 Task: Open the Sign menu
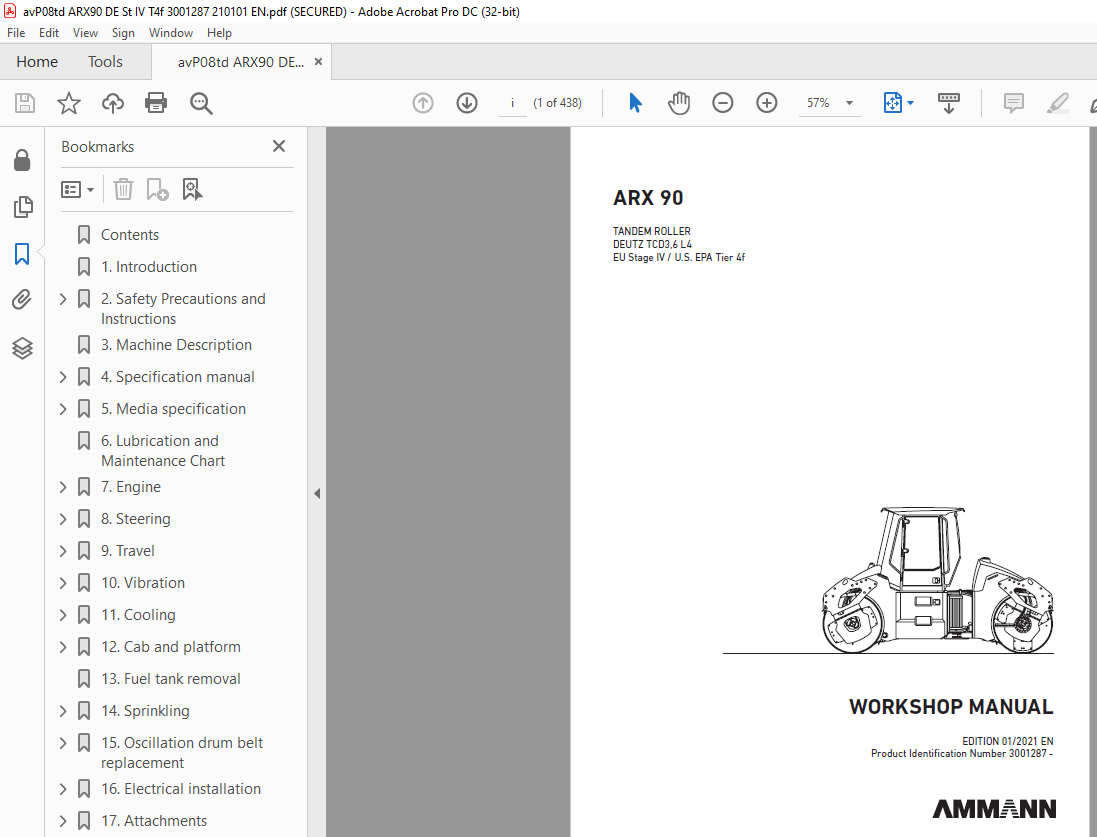pos(123,33)
